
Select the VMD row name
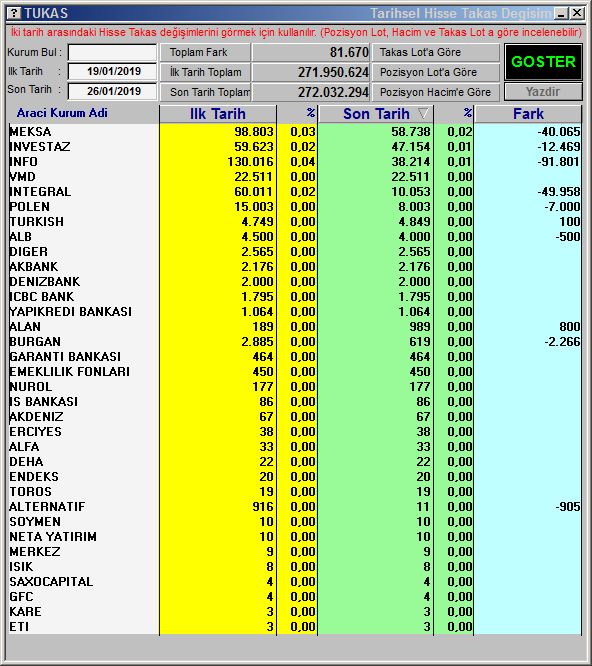pos(22,177)
